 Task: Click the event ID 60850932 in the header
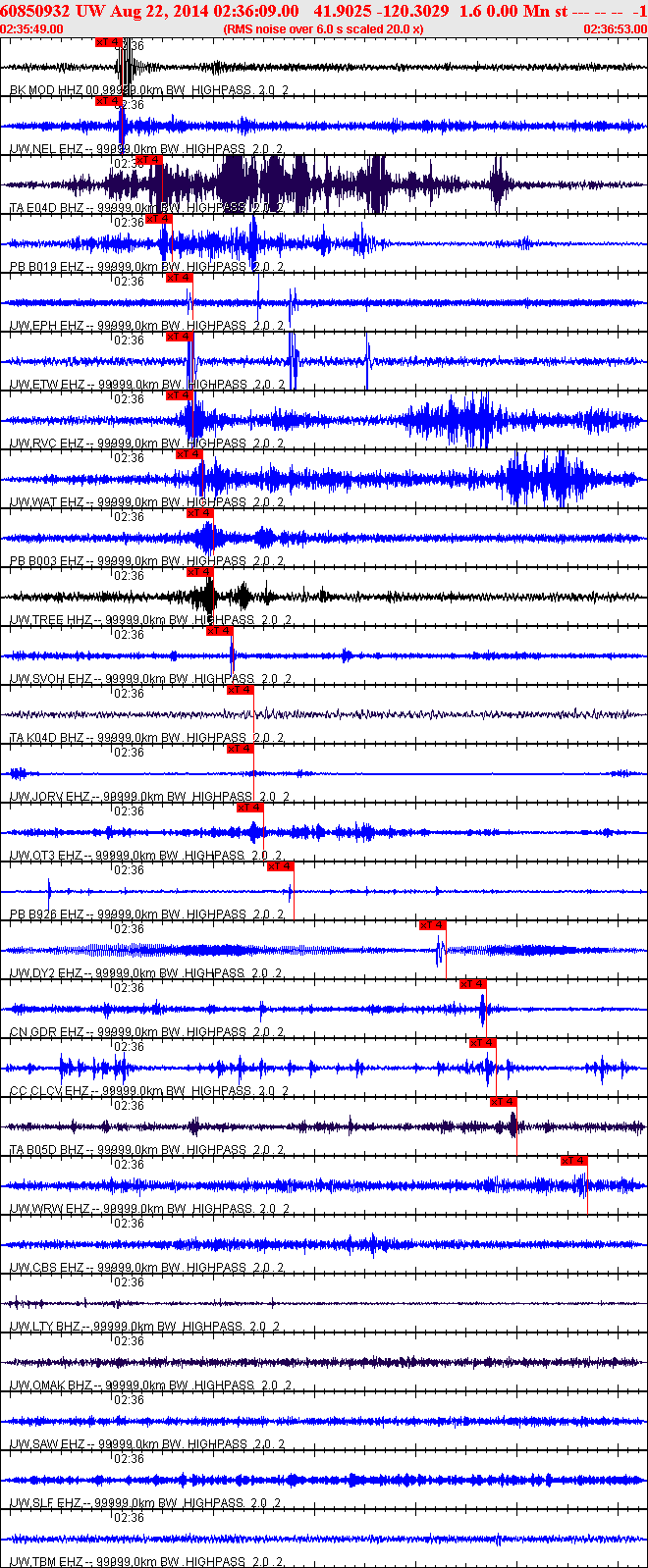[x=35, y=11]
